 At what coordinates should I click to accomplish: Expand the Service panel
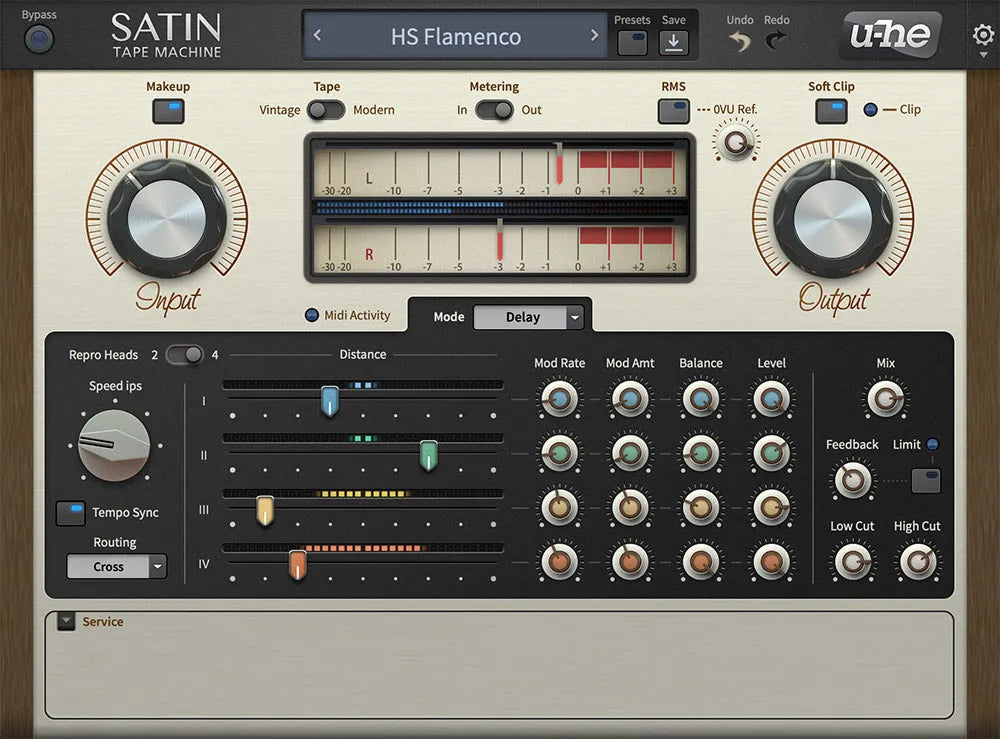[x=65, y=621]
